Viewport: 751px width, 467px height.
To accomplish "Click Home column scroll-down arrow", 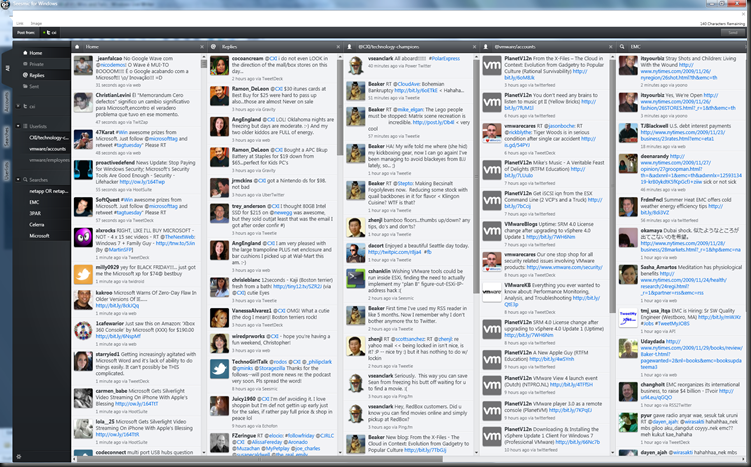I will [x=204, y=452].
